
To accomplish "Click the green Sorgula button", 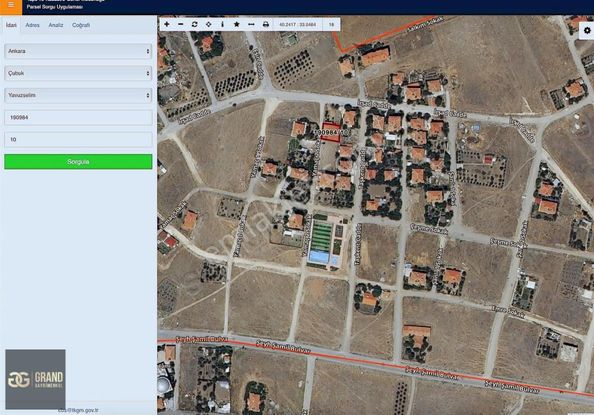I will [x=78, y=161].
